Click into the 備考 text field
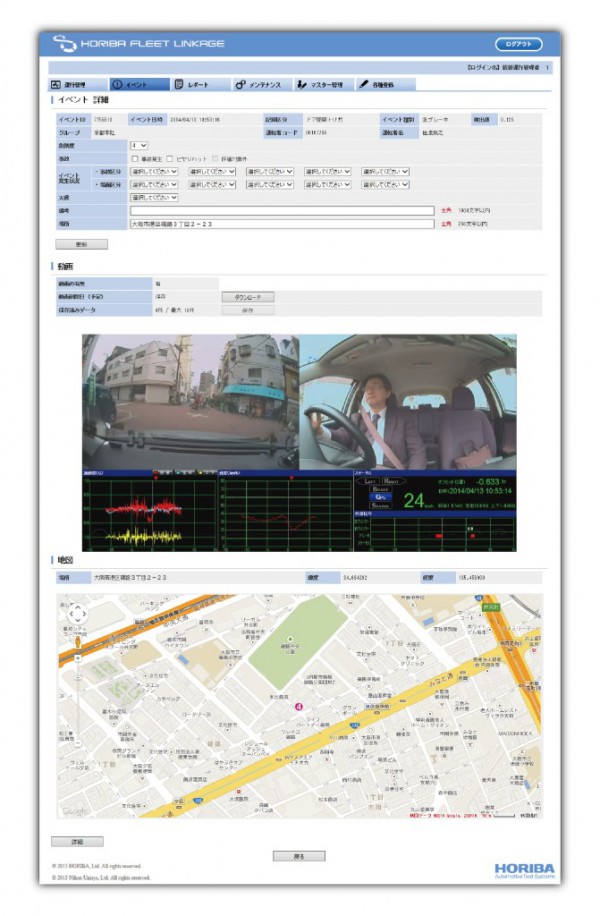This screenshot has height=916, width=600. click(282, 210)
